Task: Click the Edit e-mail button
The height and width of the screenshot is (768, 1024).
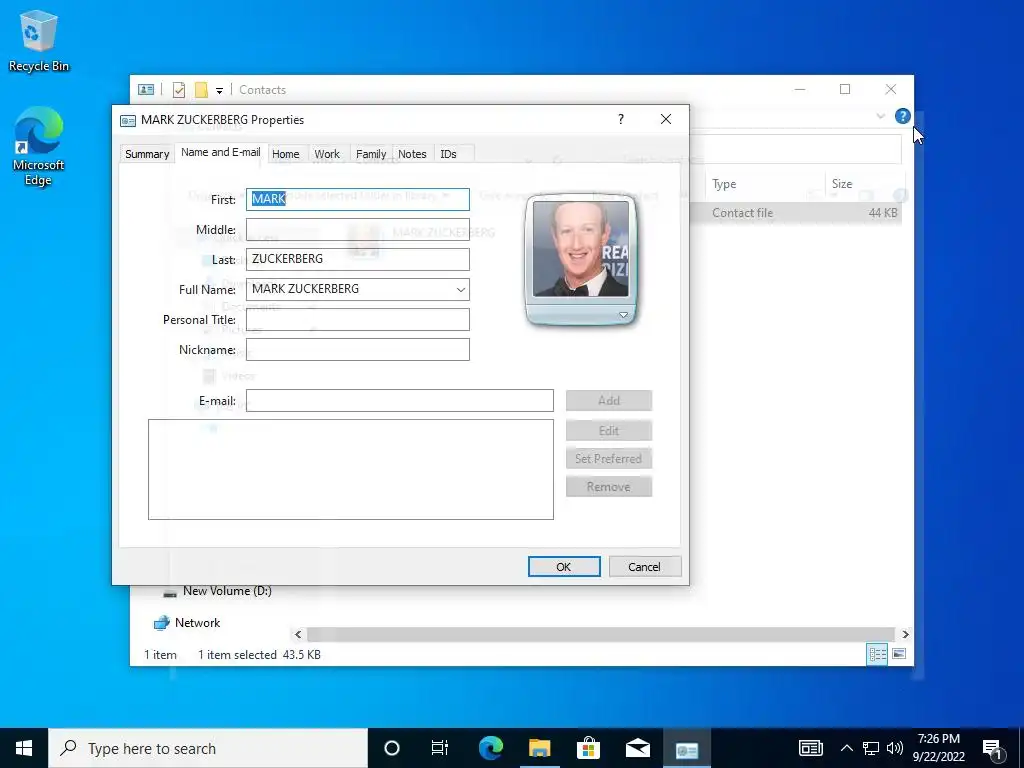Action: tap(609, 430)
